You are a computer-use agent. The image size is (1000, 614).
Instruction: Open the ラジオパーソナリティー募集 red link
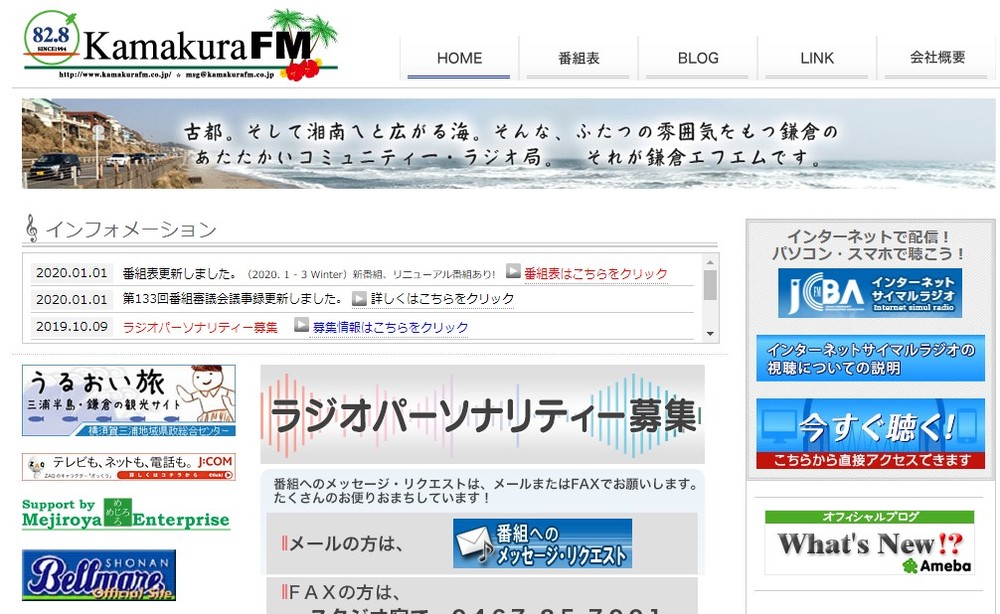click(200, 327)
